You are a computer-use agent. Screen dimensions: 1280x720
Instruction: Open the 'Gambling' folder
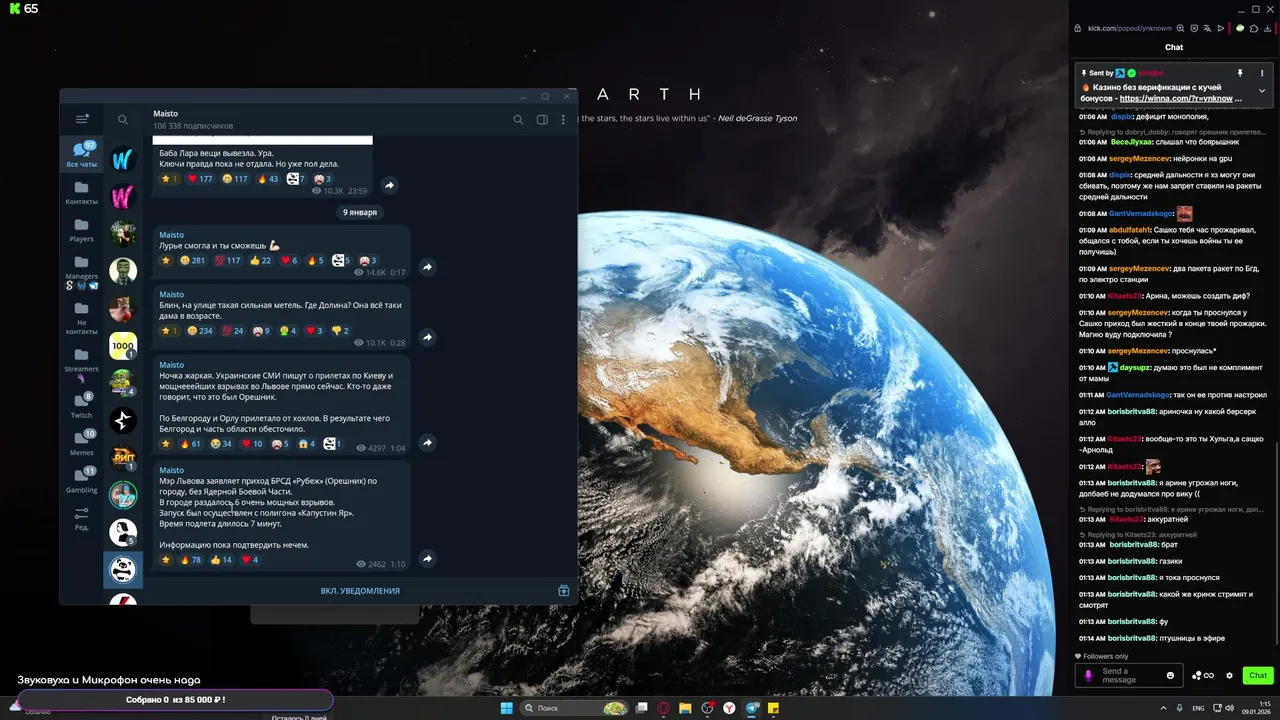(x=82, y=481)
